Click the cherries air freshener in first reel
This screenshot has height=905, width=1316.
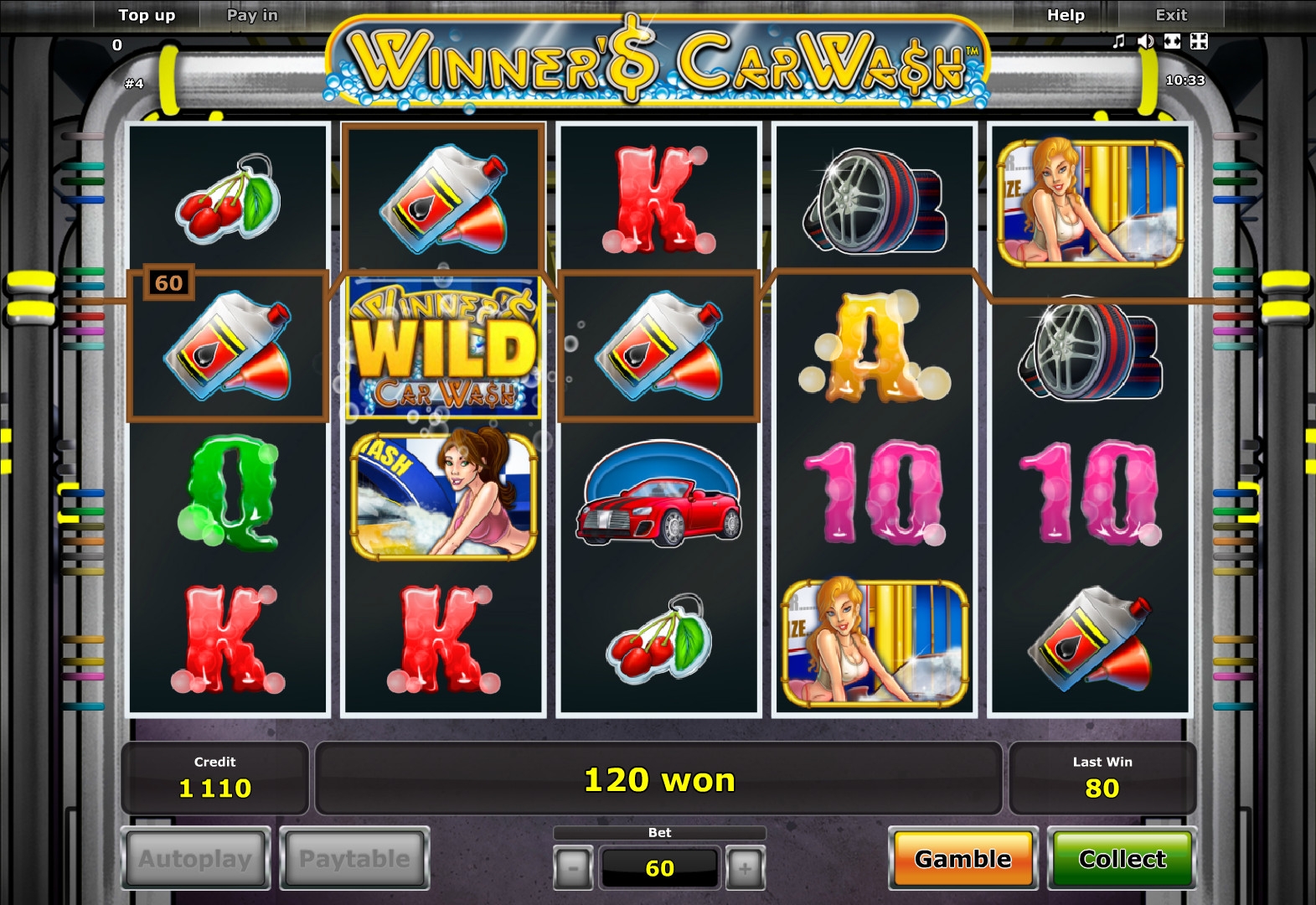coord(226,199)
